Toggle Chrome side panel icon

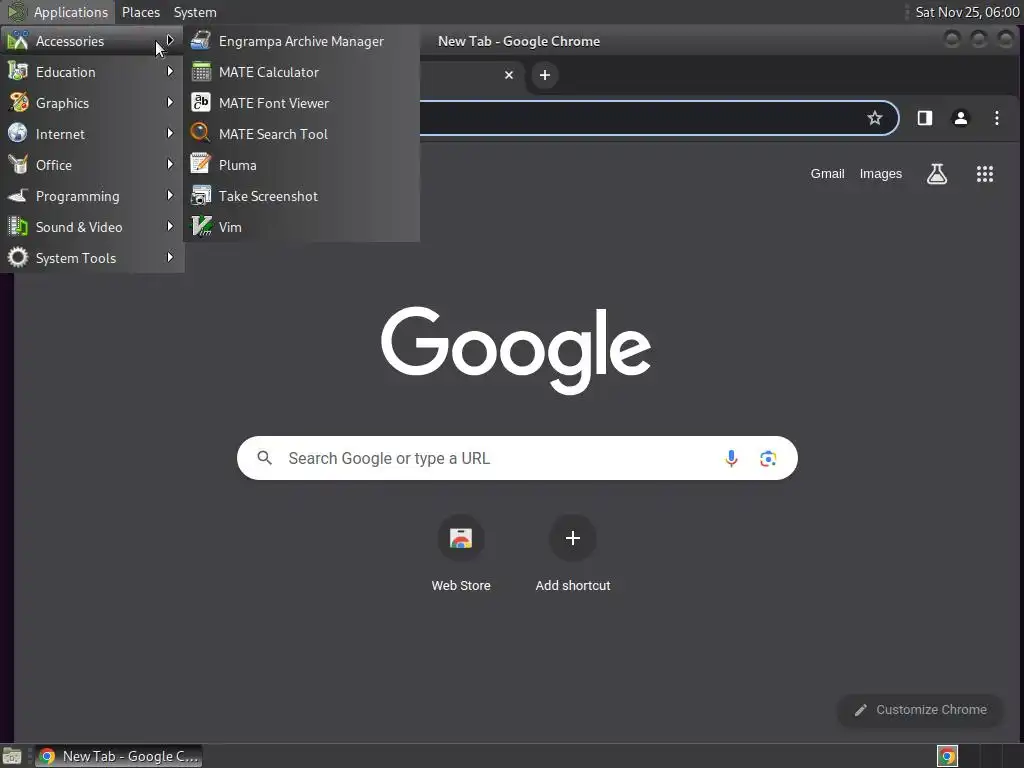click(925, 118)
